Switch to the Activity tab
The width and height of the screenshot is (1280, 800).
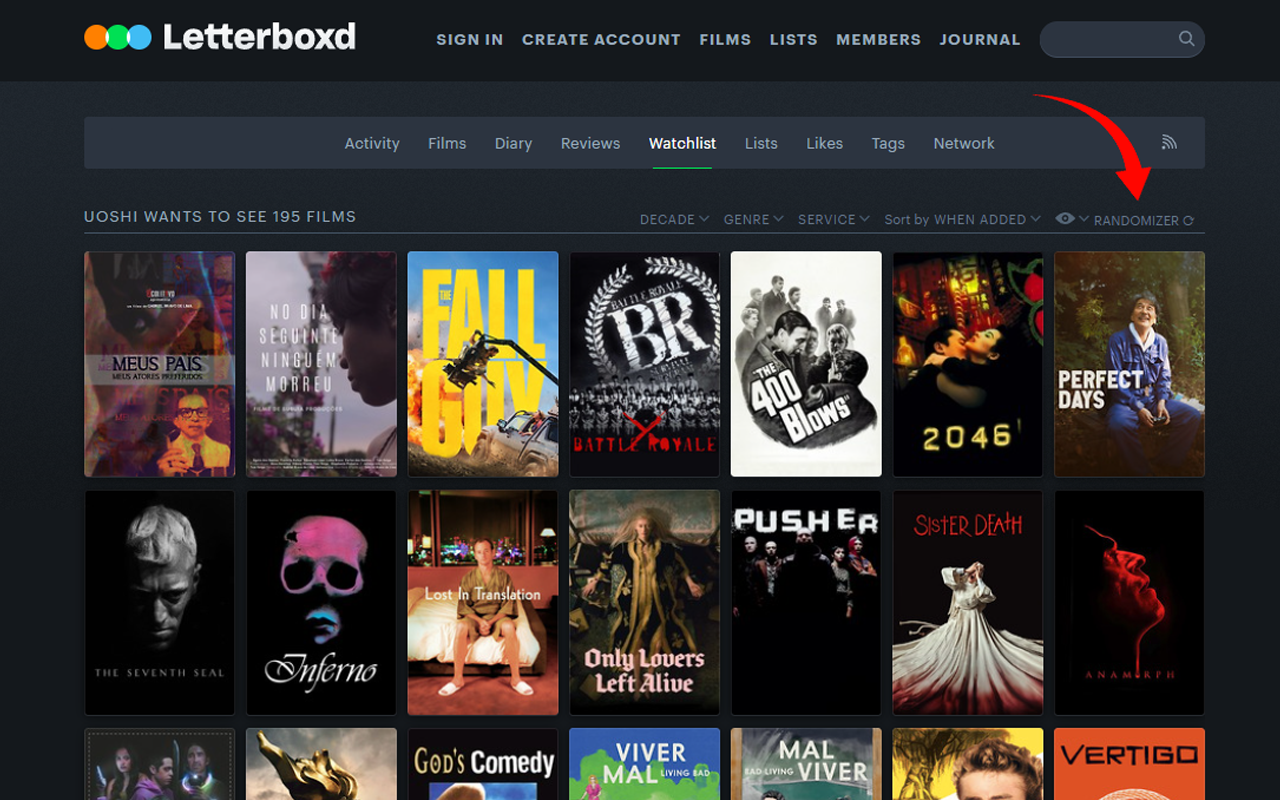pyautogui.click(x=372, y=143)
